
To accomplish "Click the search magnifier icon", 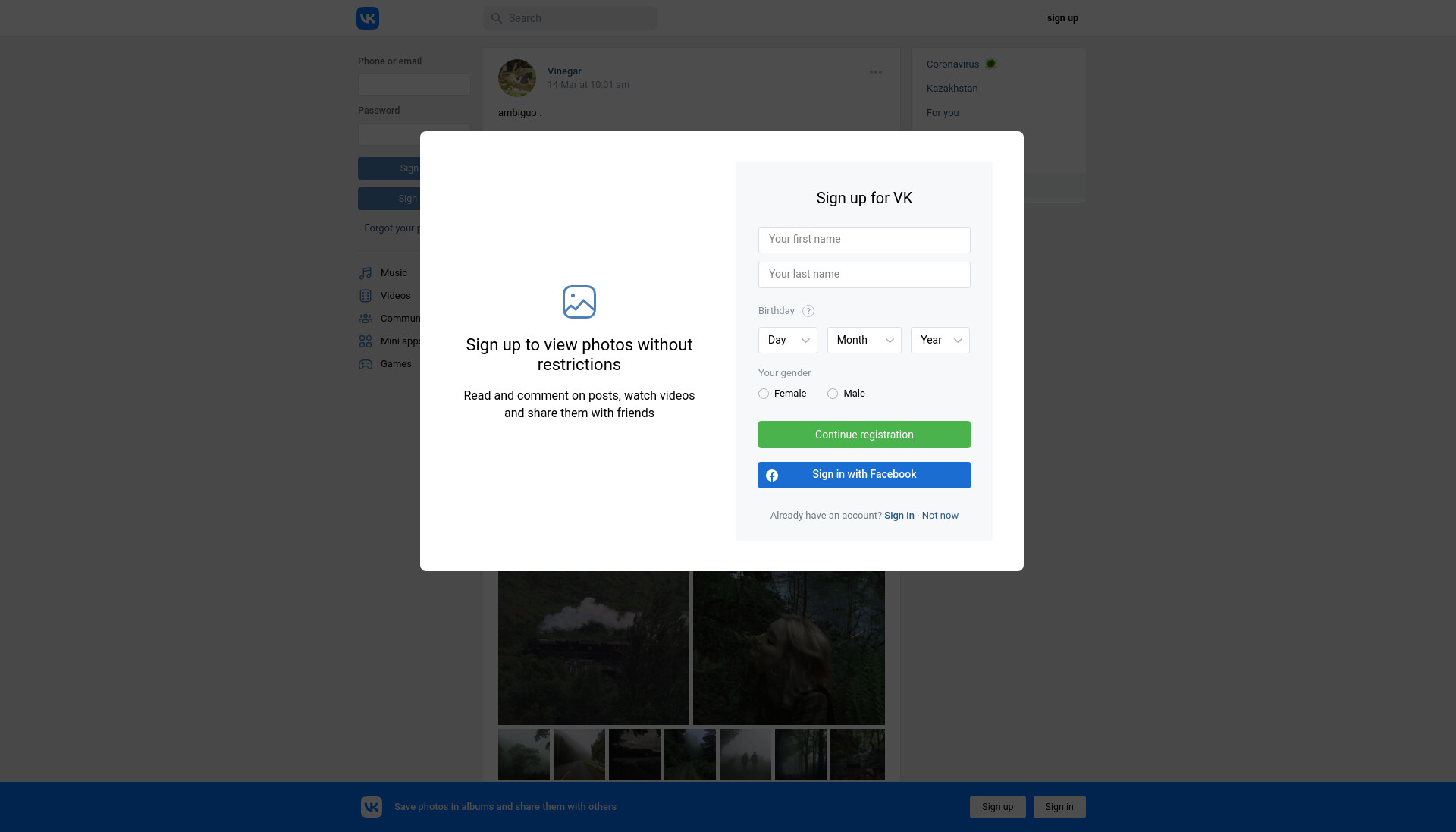I will coord(497,18).
